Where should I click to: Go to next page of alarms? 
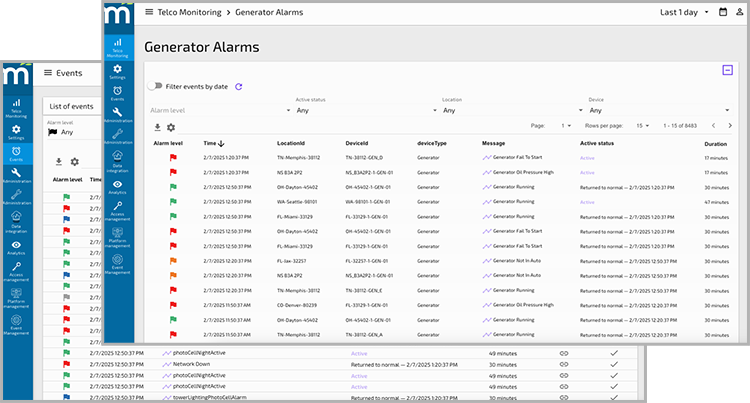(730, 126)
